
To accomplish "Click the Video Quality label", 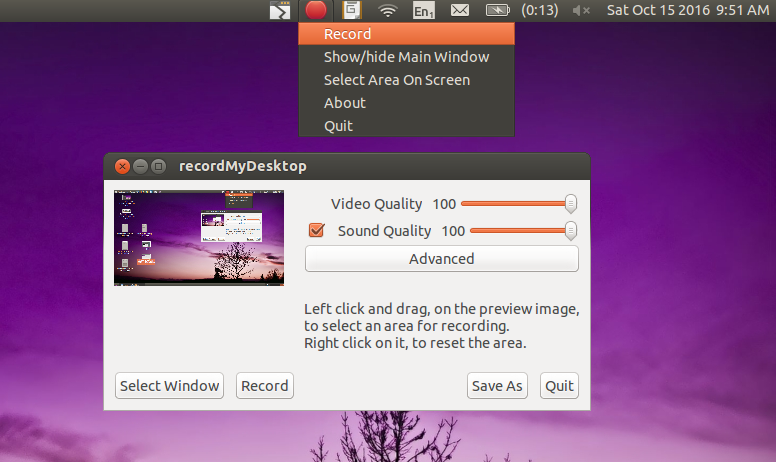I will click(376, 204).
